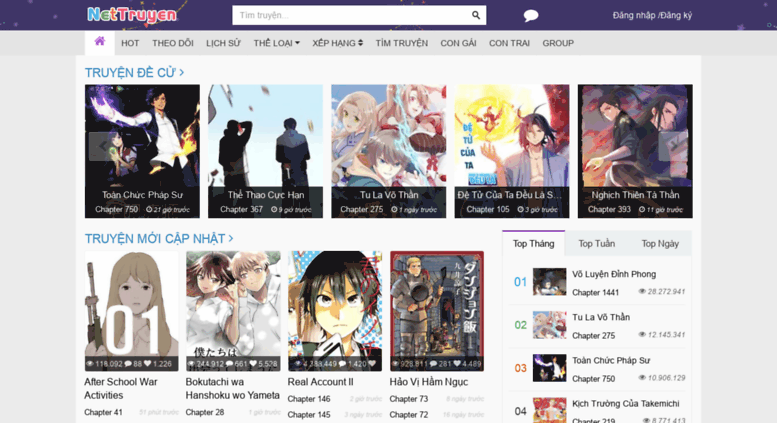Open Truyện Mới Cập Nhật section chevron
777x423 pixels.
pos(231,238)
